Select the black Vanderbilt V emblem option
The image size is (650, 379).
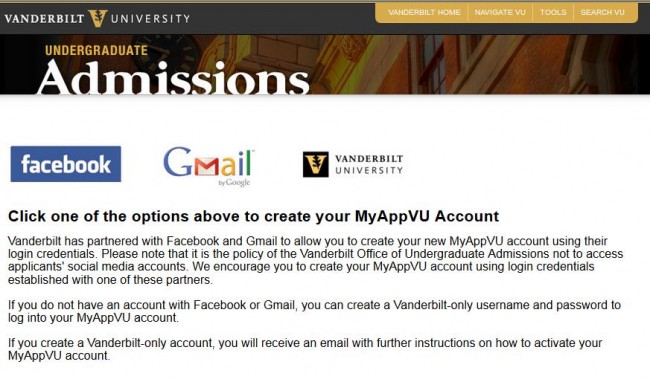pos(315,164)
